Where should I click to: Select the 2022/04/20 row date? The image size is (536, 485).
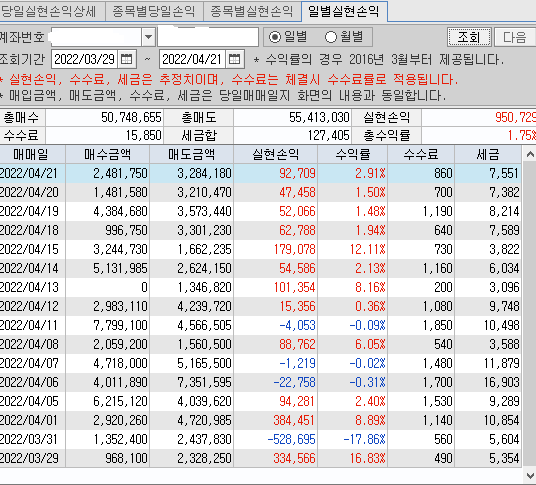(29, 192)
